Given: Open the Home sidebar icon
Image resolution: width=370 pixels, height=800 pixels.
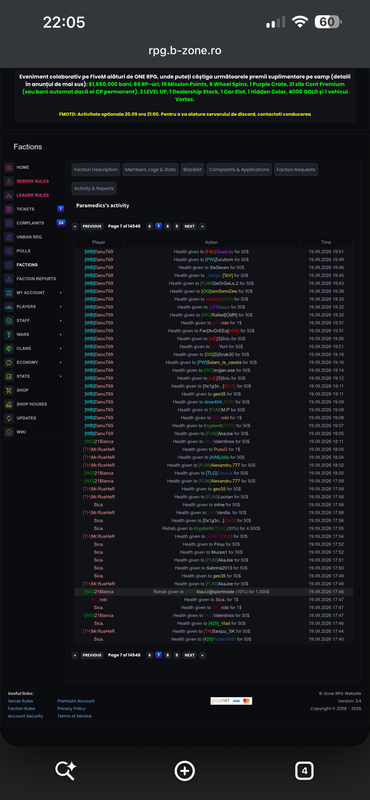Looking at the screenshot, I should (9, 167).
